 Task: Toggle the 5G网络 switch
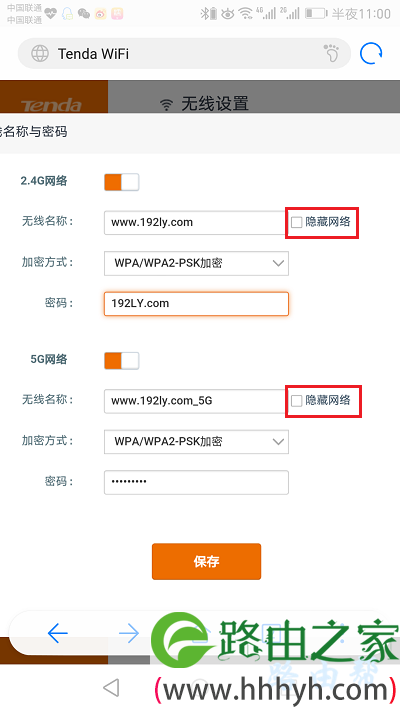pyautogui.click(x=122, y=361)
